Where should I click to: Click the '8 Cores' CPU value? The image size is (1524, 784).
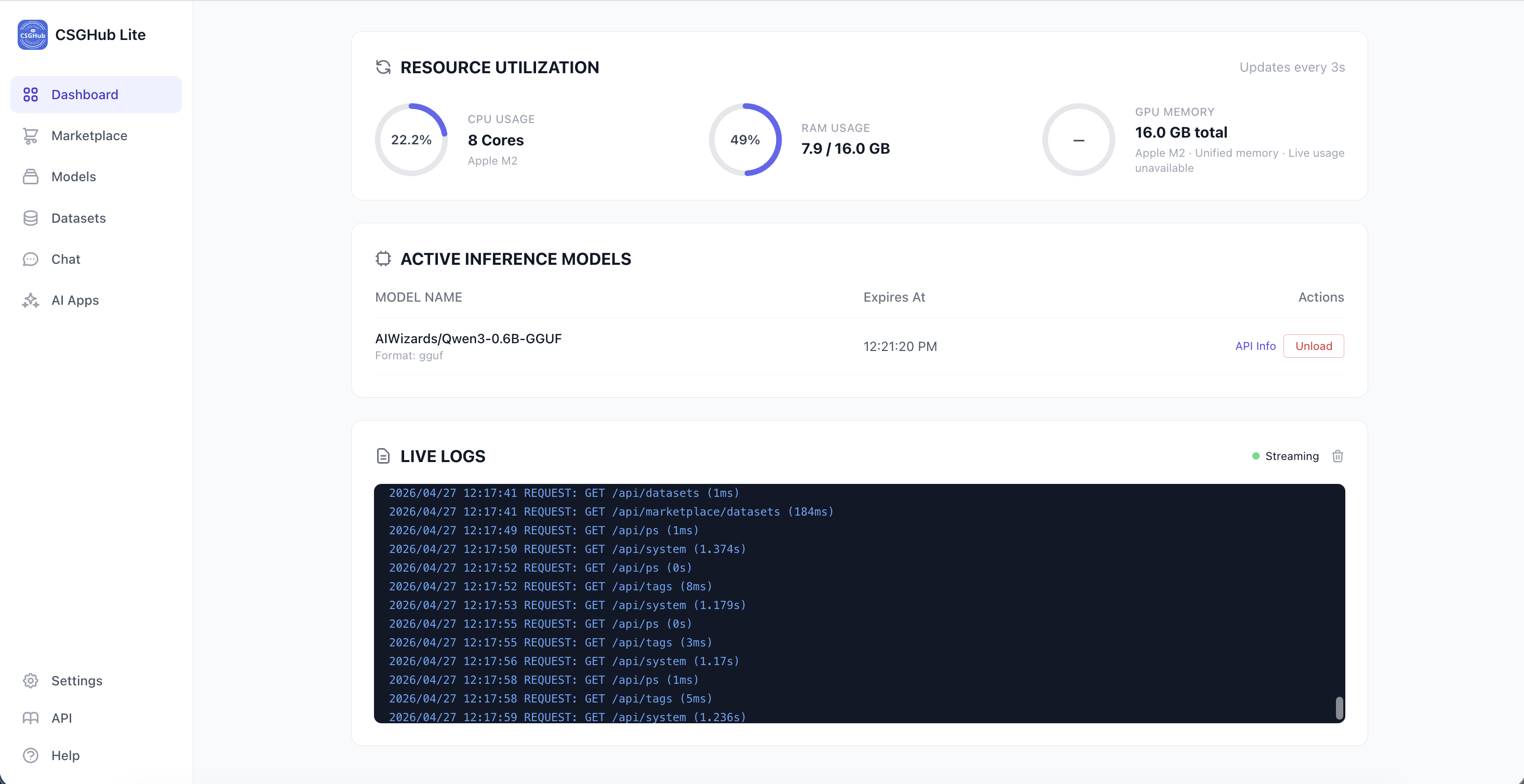pos(496,140)
